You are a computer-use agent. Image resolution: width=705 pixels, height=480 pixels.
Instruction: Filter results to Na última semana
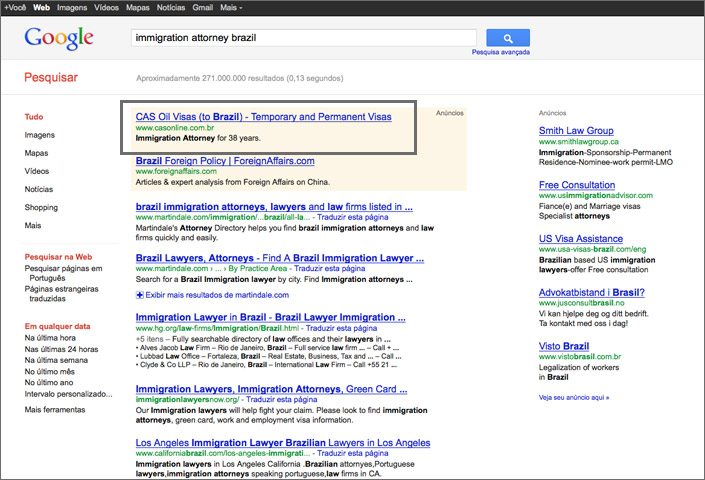(56, 360)
